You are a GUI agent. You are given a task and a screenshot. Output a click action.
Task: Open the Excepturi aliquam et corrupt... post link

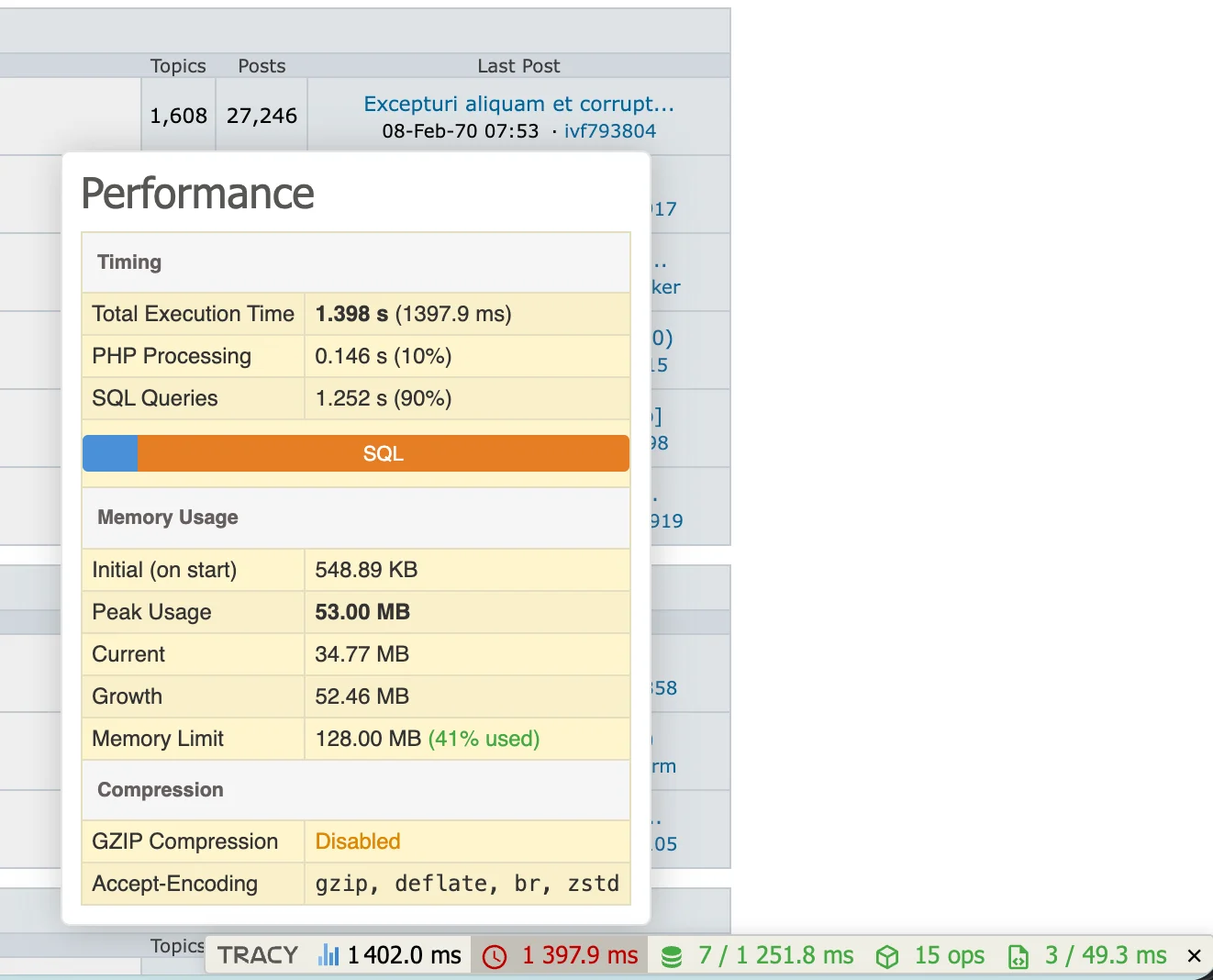[519, 104]
